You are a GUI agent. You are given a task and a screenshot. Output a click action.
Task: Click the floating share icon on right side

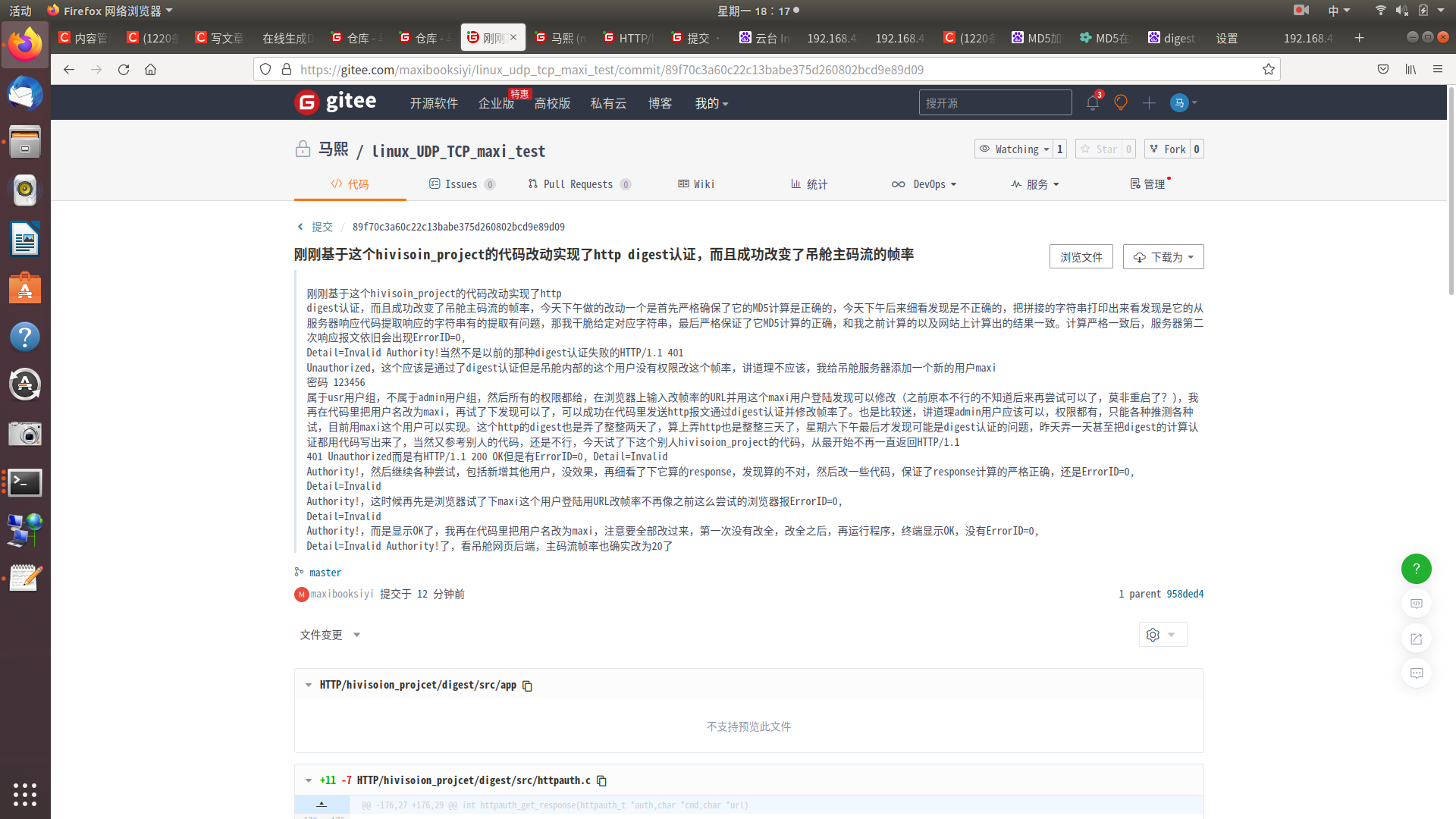[x=1416, y=639]
